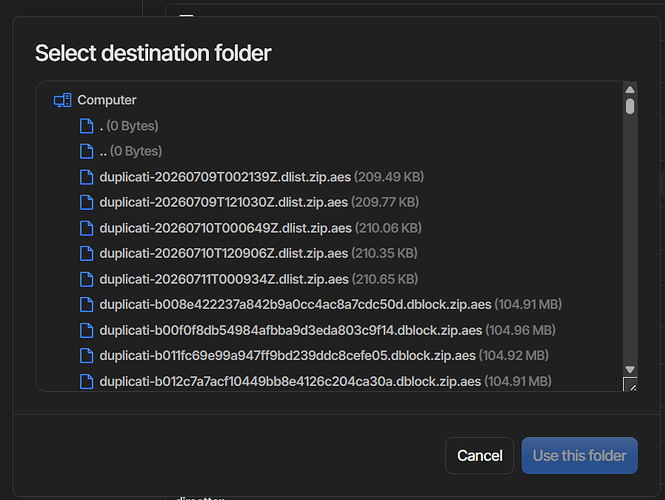Click file icon for duplicati-b011fc69e99a947ff9bd239ddc8cefe05 dblock
This screenshot has height=500, width=665.
[x=87, y=355]
